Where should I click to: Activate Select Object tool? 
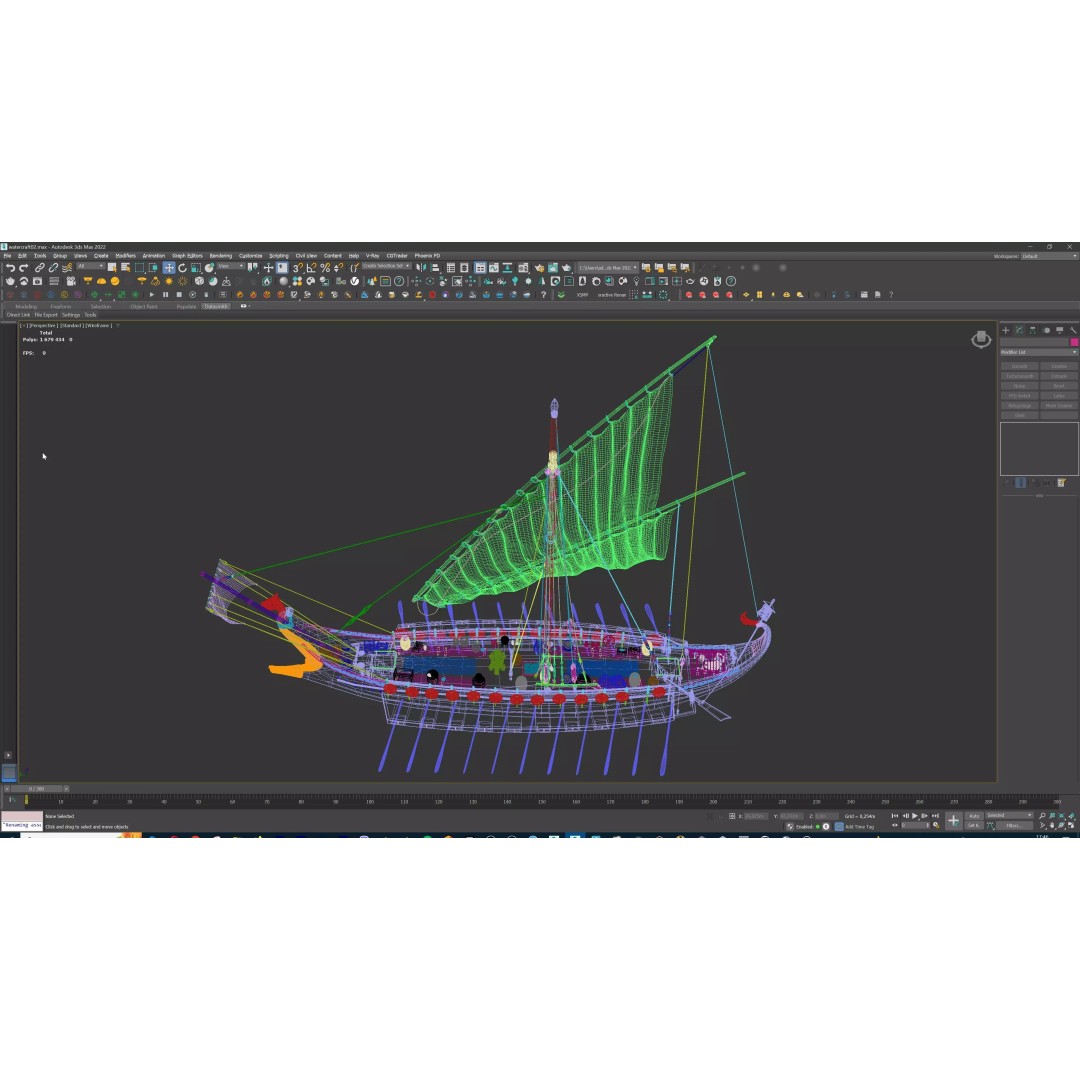(112, 268)
